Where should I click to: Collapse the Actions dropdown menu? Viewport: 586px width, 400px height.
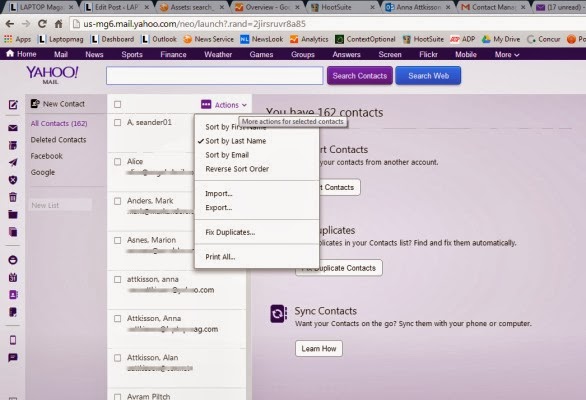pyautogui.click(x=224, y=105)
